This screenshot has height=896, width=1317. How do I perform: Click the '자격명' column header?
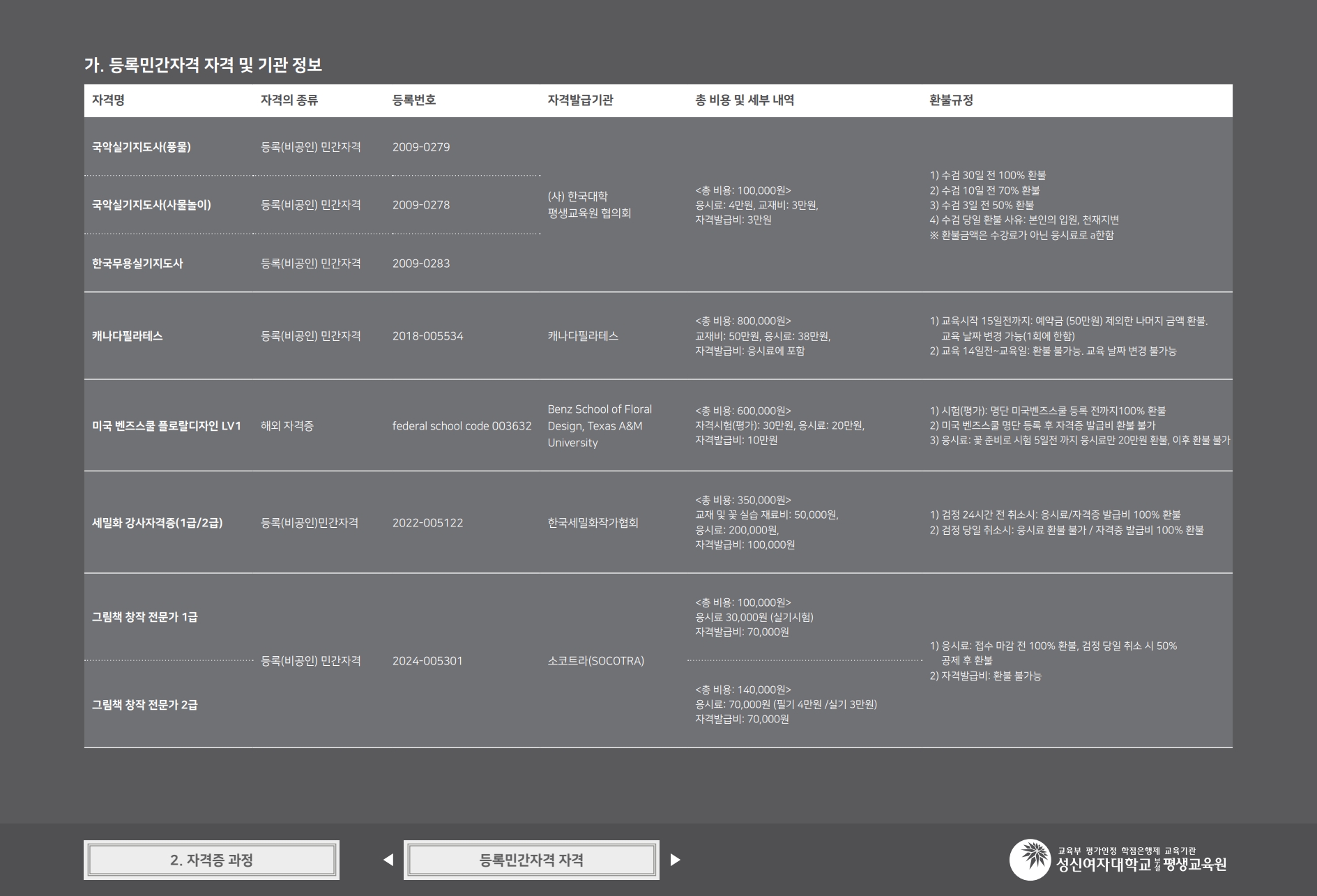pos(108,100)
